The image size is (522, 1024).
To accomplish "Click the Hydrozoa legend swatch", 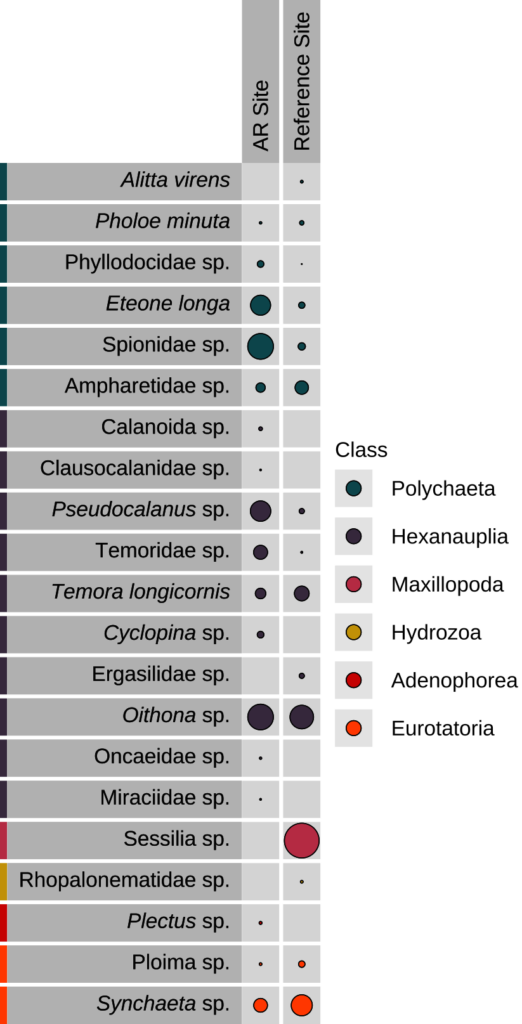I will (353, 632).
